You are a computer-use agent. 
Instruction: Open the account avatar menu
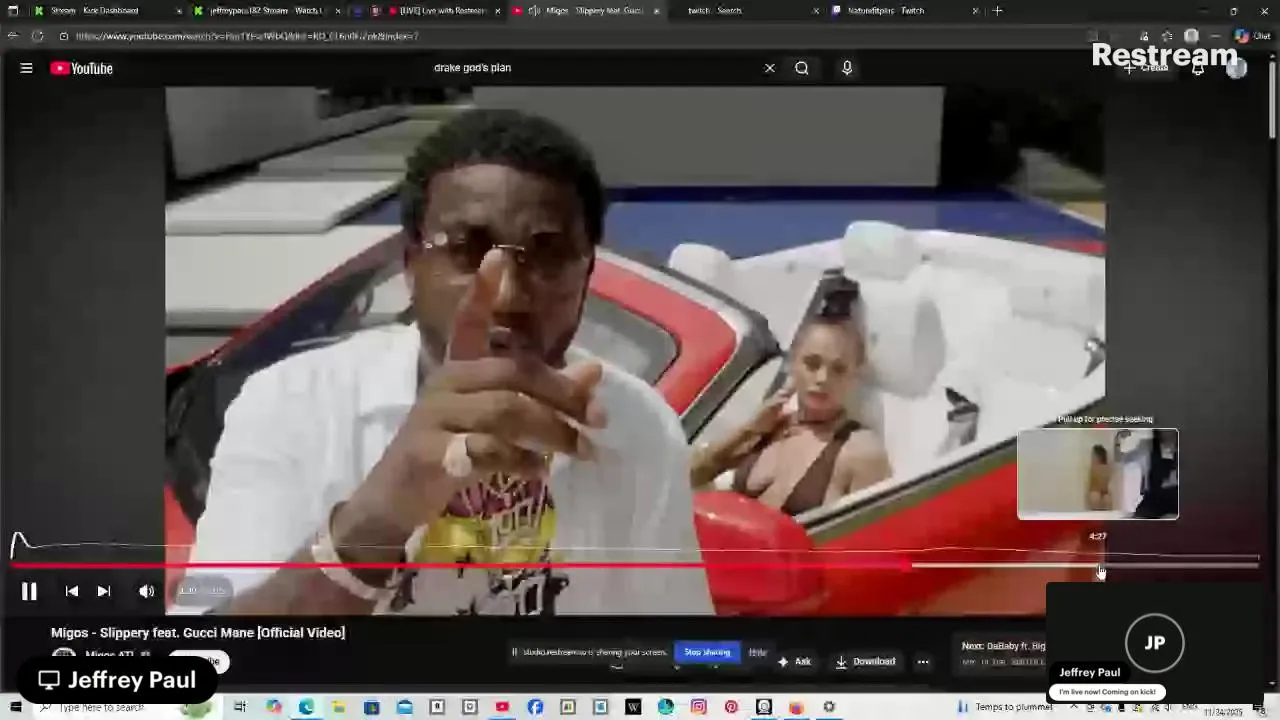click(1237, 68)
